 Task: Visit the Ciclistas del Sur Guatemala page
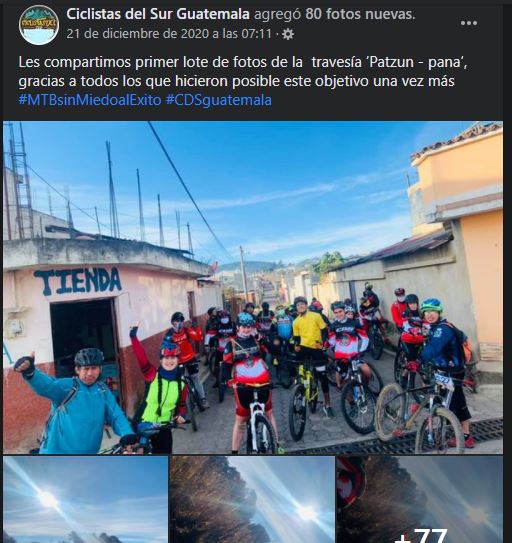[158, 14]
